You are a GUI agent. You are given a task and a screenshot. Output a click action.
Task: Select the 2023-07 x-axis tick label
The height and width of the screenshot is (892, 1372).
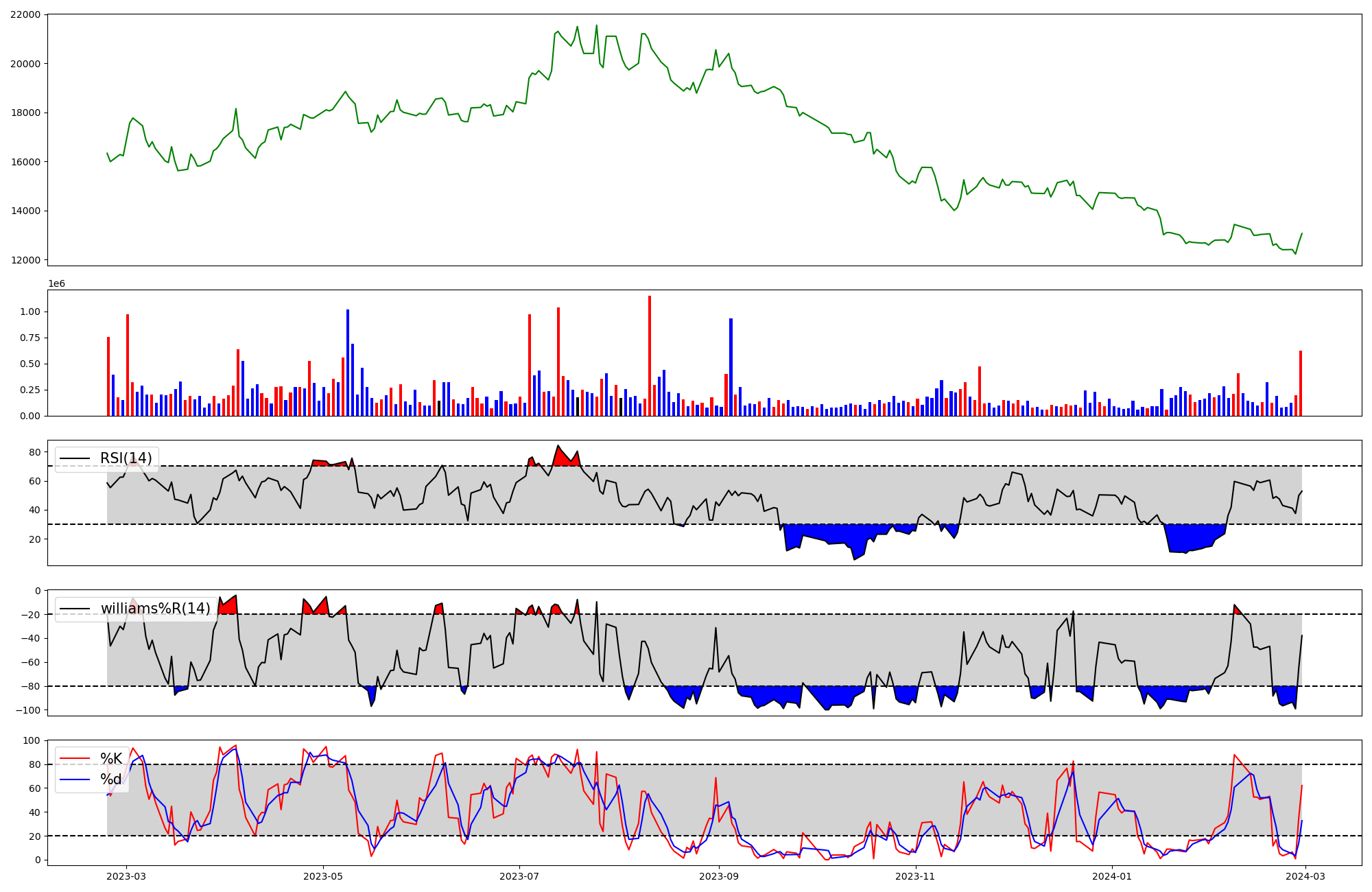point(519,876)
